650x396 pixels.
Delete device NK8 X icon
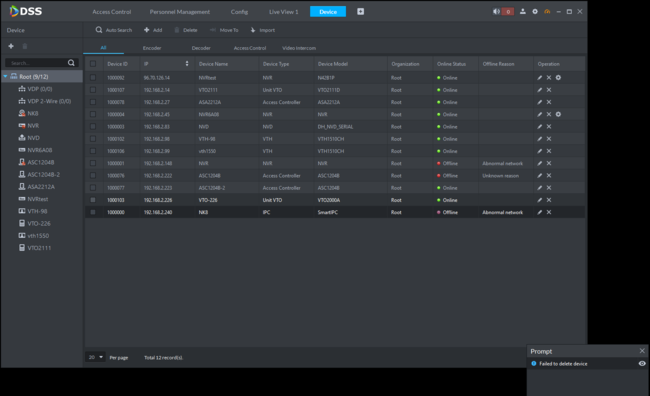[x=549, y=212]
